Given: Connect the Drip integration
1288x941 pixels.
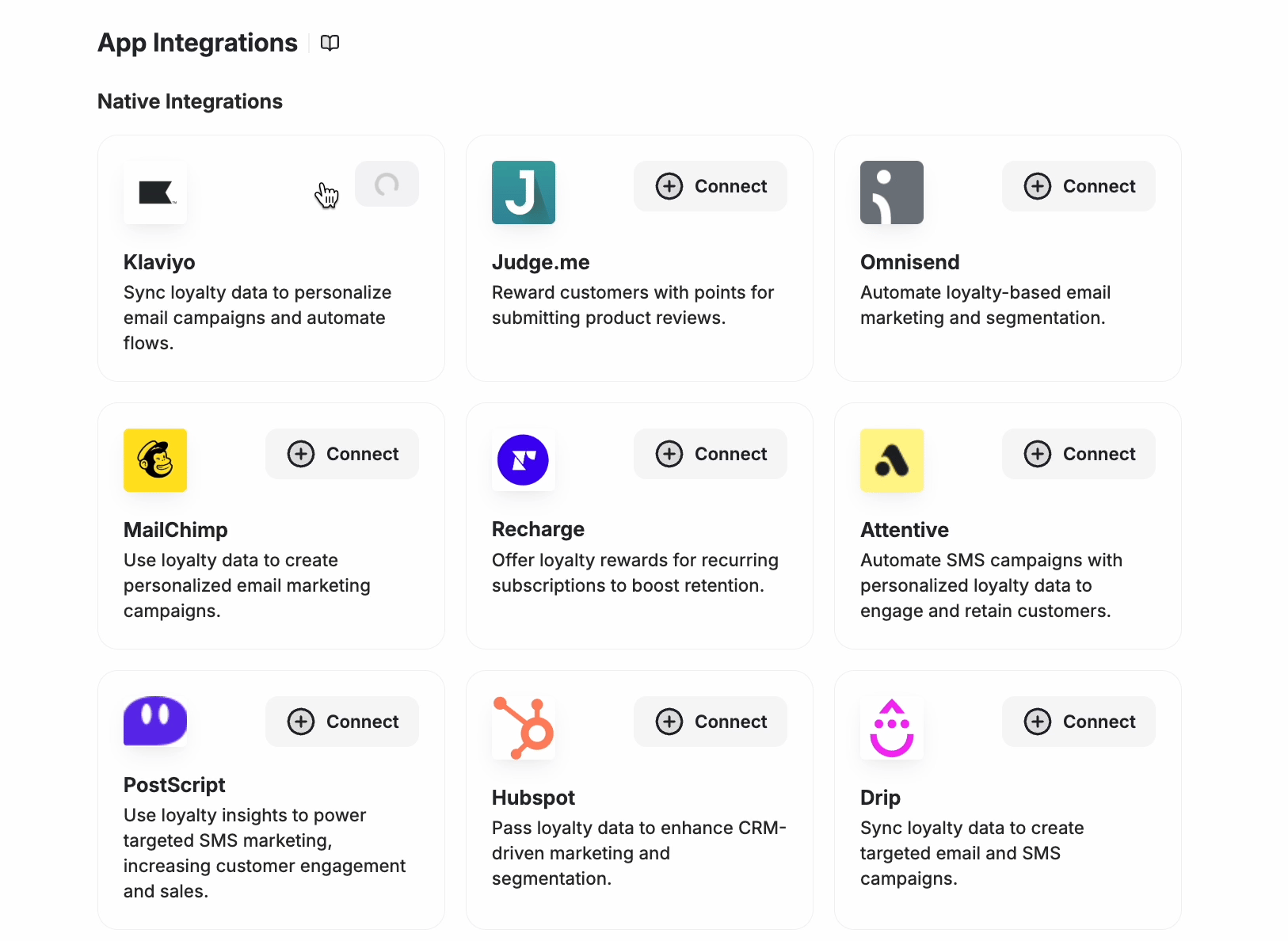Looking at the screenshot, I should point(1079,722).
